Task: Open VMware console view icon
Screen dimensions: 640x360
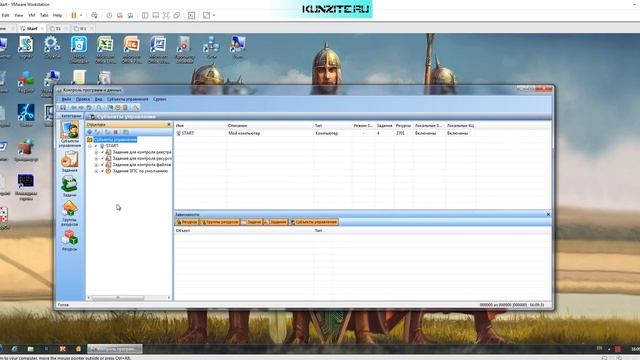Action: (x=191, y=16)
